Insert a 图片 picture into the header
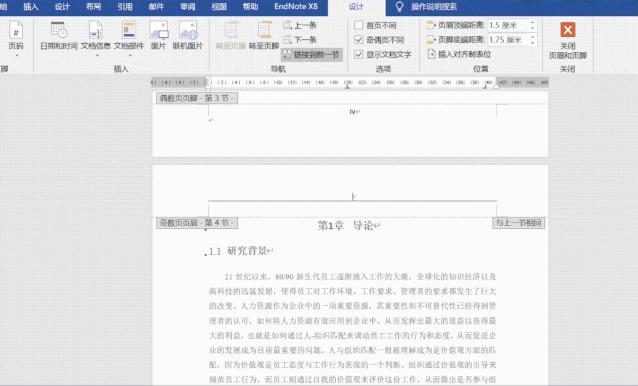 [158, 35]
